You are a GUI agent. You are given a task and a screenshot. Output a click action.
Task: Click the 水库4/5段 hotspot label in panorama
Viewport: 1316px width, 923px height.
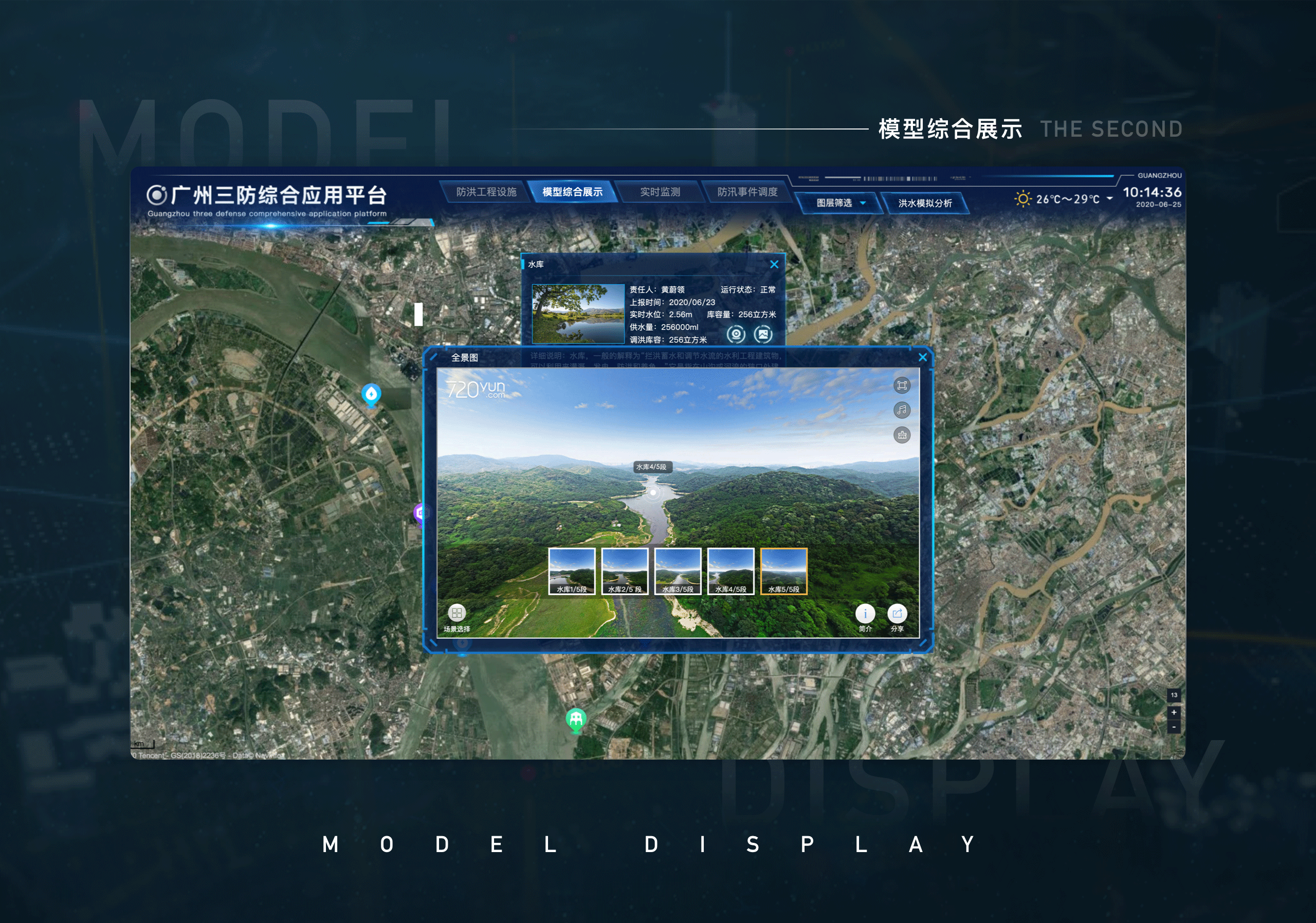[x=652, y=467]
